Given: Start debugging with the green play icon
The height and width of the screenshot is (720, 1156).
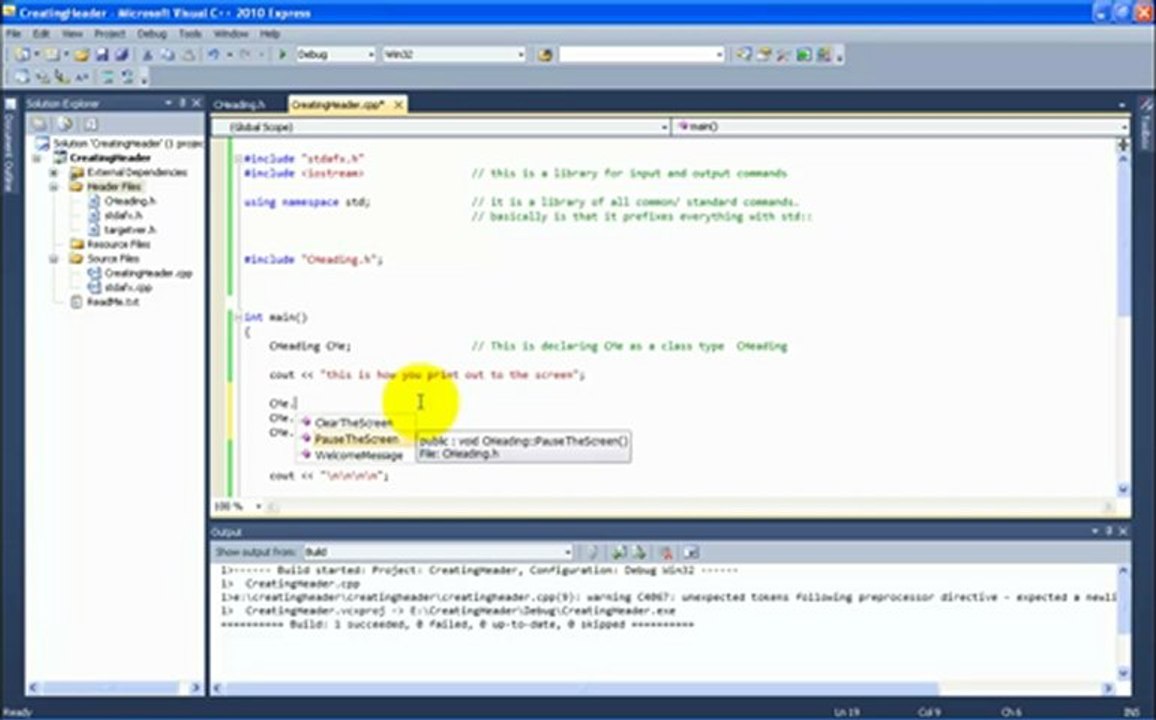Looking at the screenshot, I should click(x=282, y=55).
